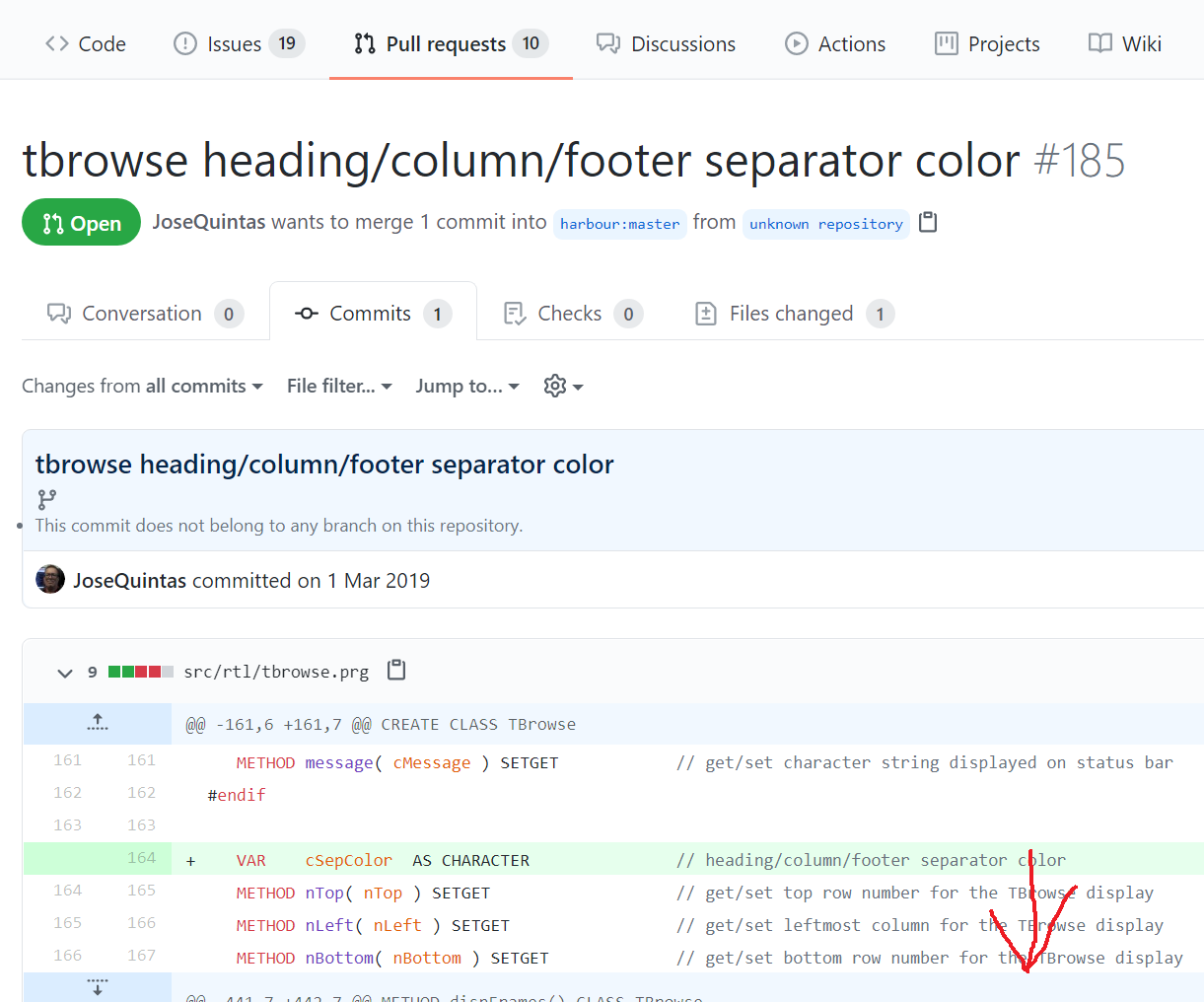1204x1002 pixels.
Task: Open the Code tab
Action: (86, 43)
